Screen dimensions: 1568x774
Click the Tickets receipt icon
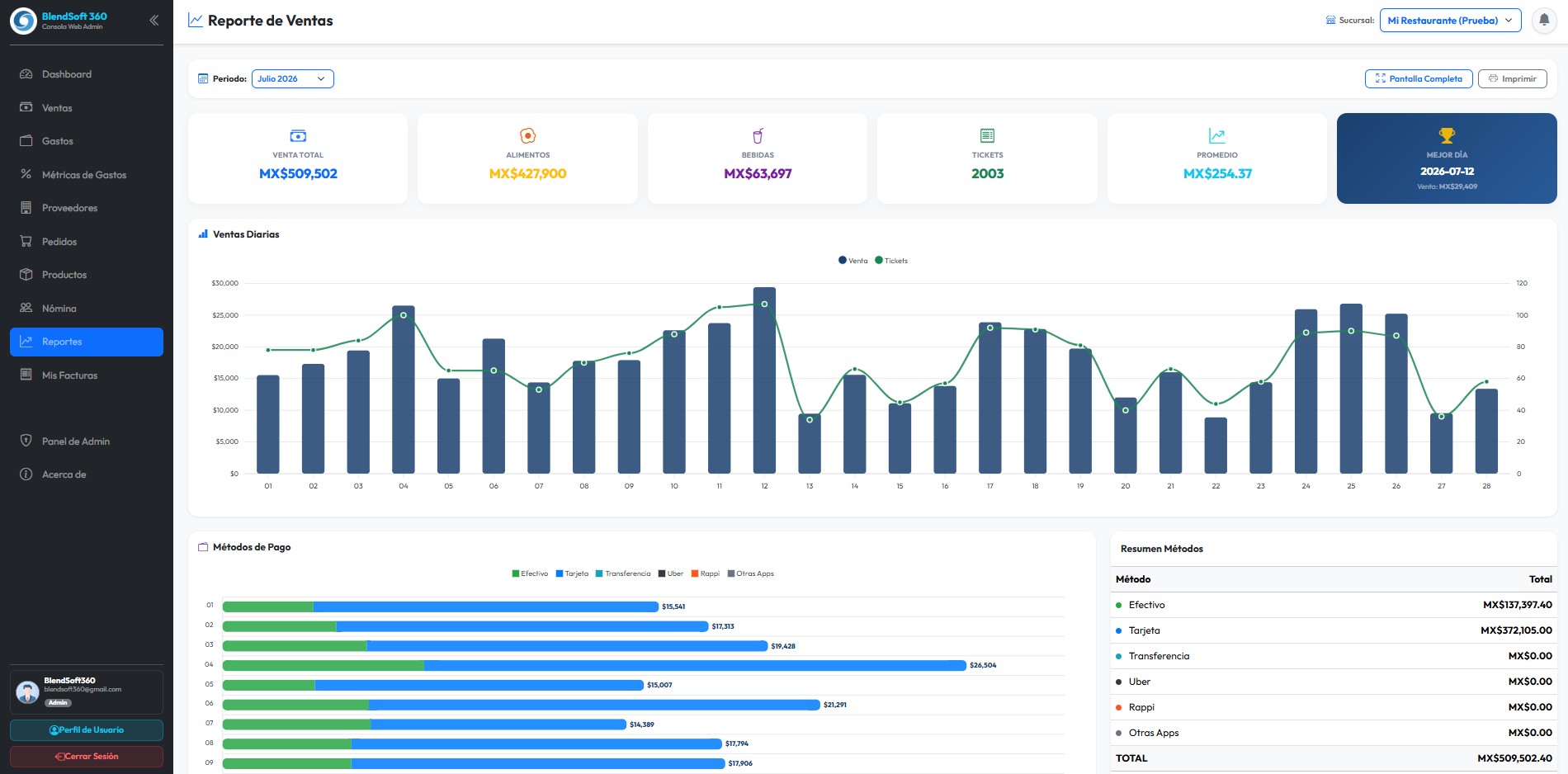click(987, 135)
